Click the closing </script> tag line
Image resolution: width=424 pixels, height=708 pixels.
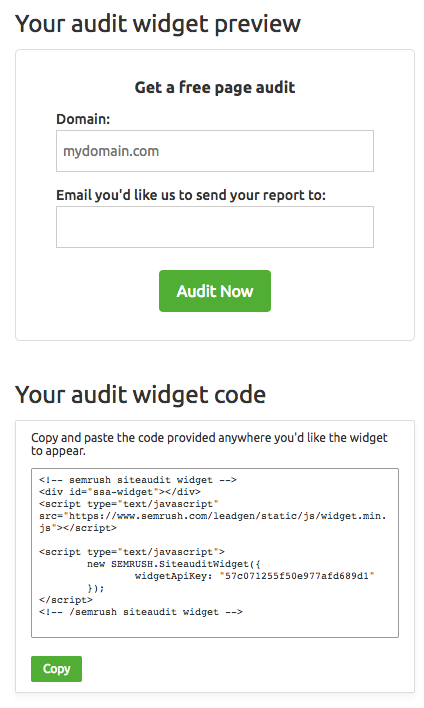66,600
